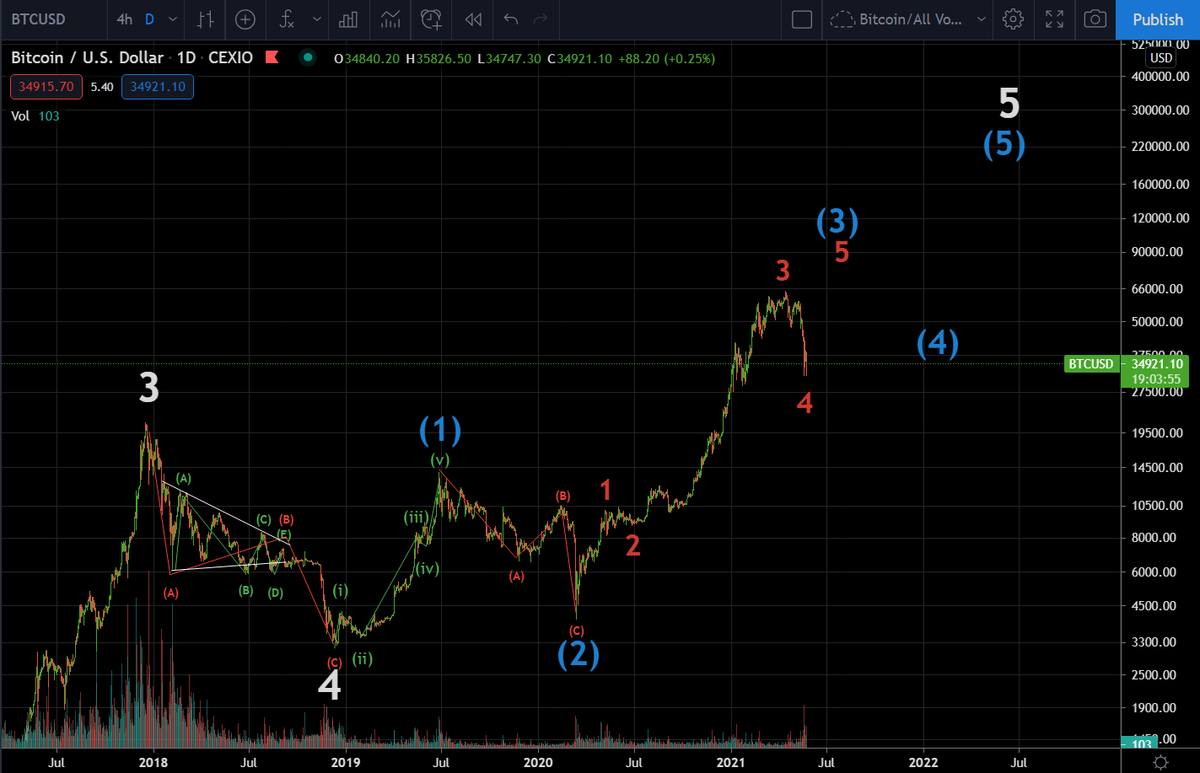Select the white wave label 3 near 2018
Viewport: 1200px width, 773px height.
148,389
